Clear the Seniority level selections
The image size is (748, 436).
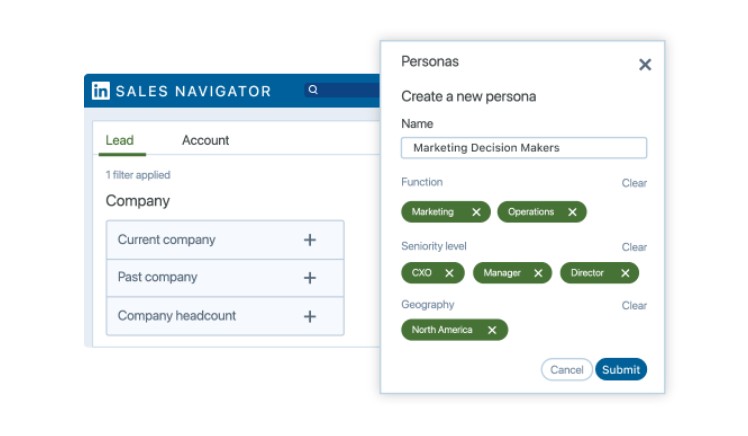click(634, 247)
